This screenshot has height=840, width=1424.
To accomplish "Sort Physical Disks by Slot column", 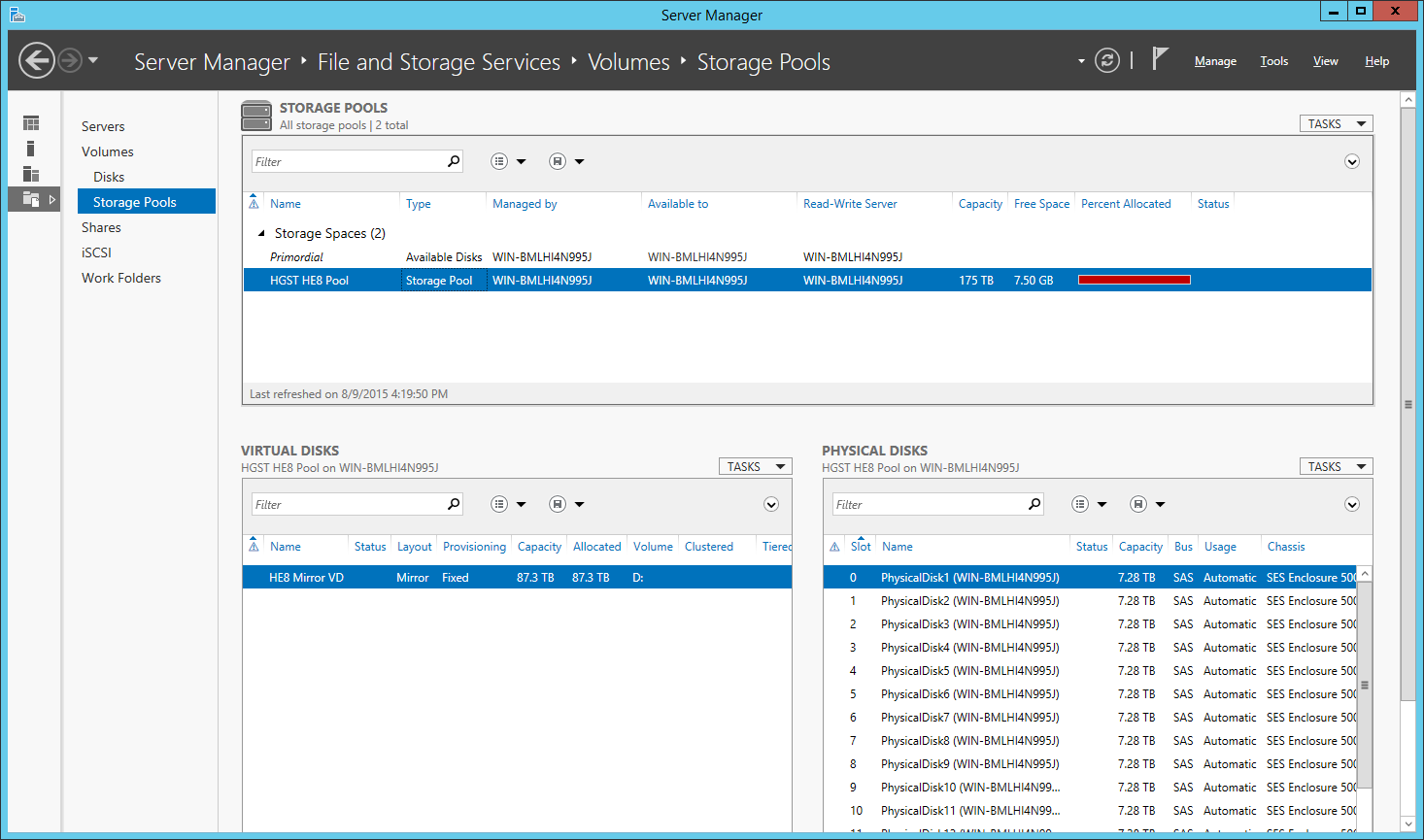I will (x=861, y=547).
